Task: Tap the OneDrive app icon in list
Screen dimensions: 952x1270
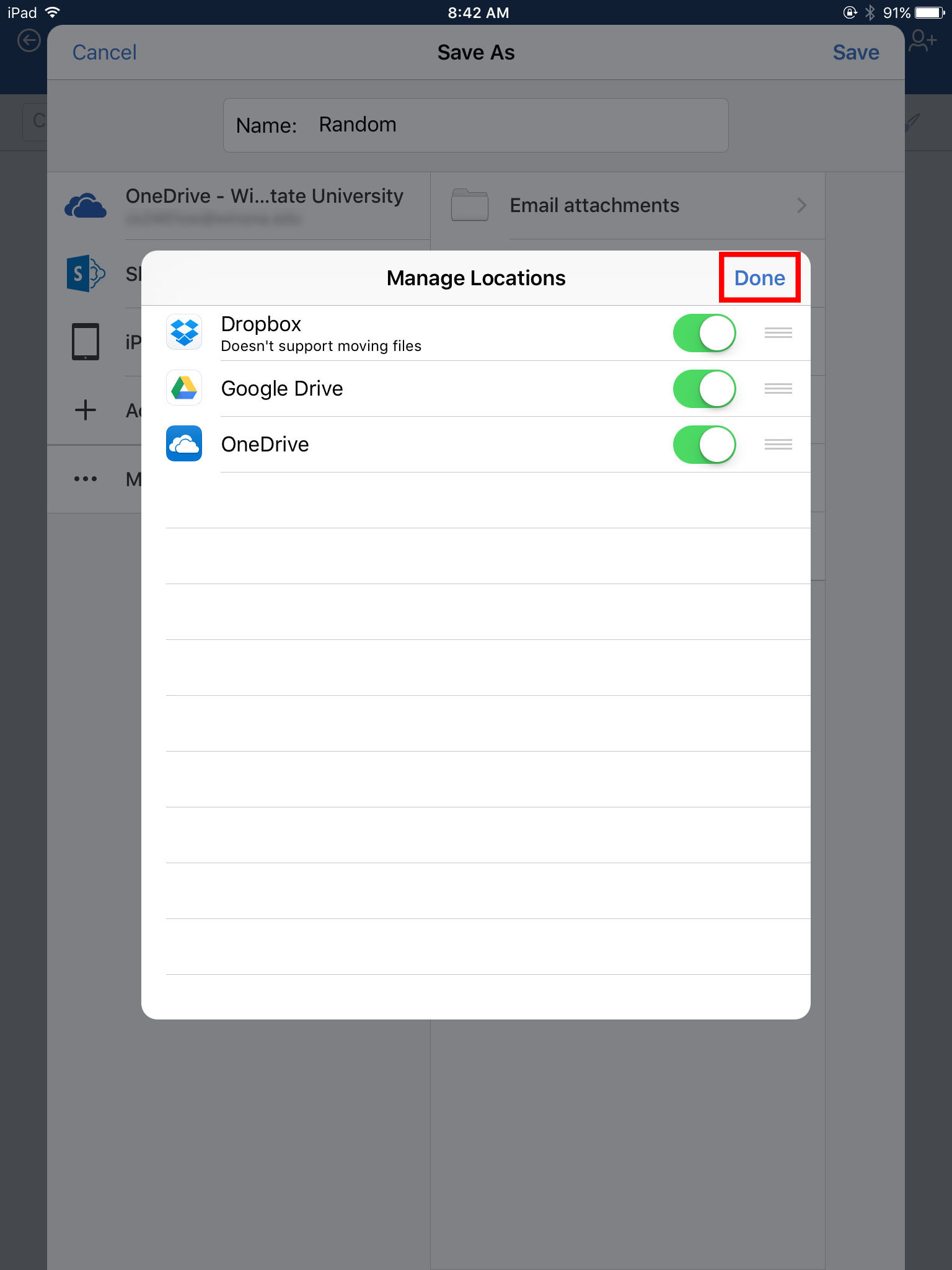Action: [x=184, y=443]
